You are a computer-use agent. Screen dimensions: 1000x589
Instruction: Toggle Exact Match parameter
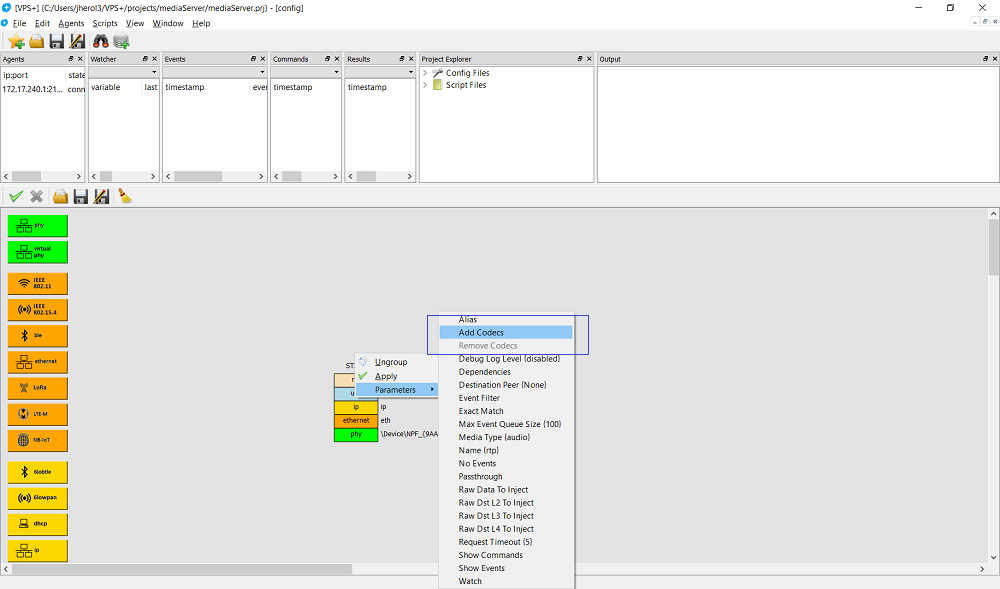(481, 411)
